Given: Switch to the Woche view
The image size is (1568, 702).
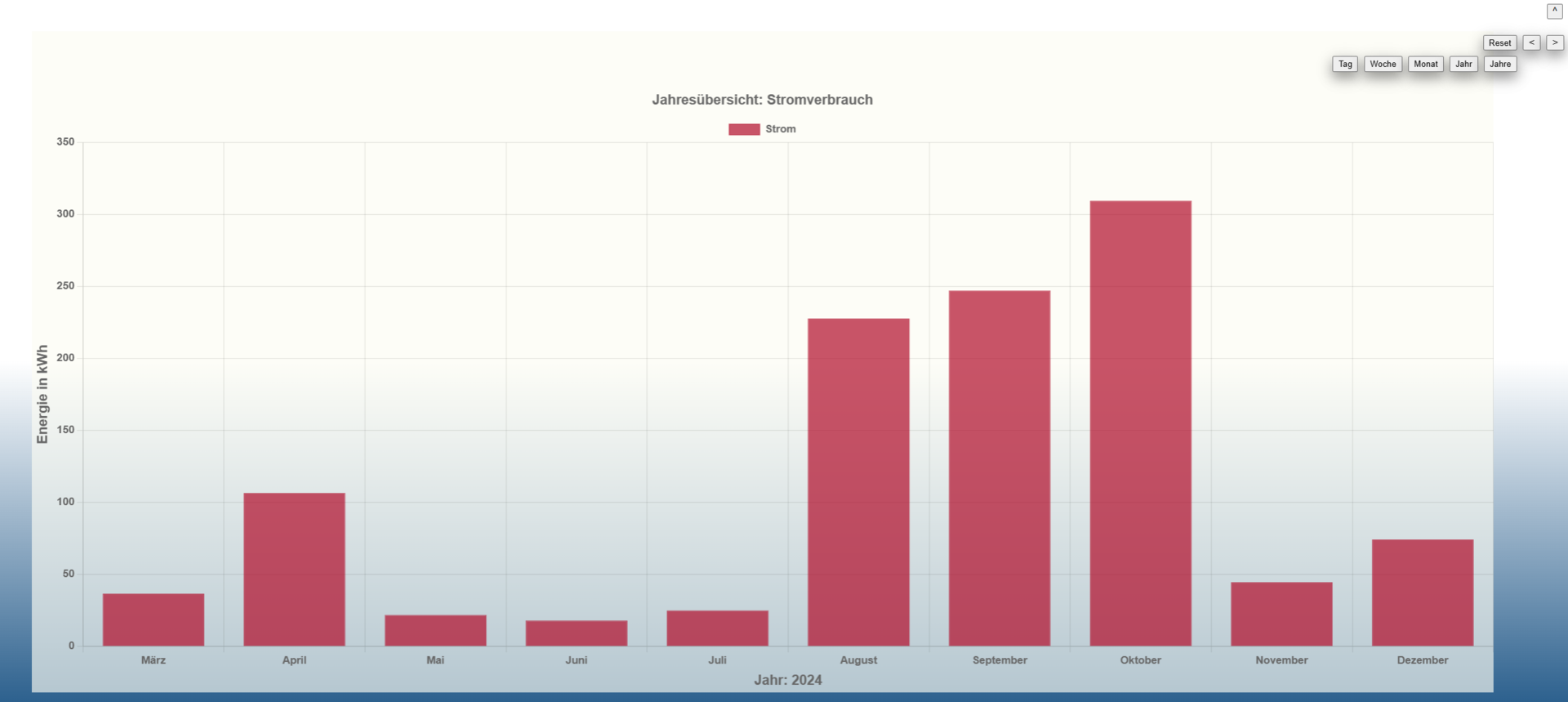Looking at the screenshot, I should (x=1383, y=64).
